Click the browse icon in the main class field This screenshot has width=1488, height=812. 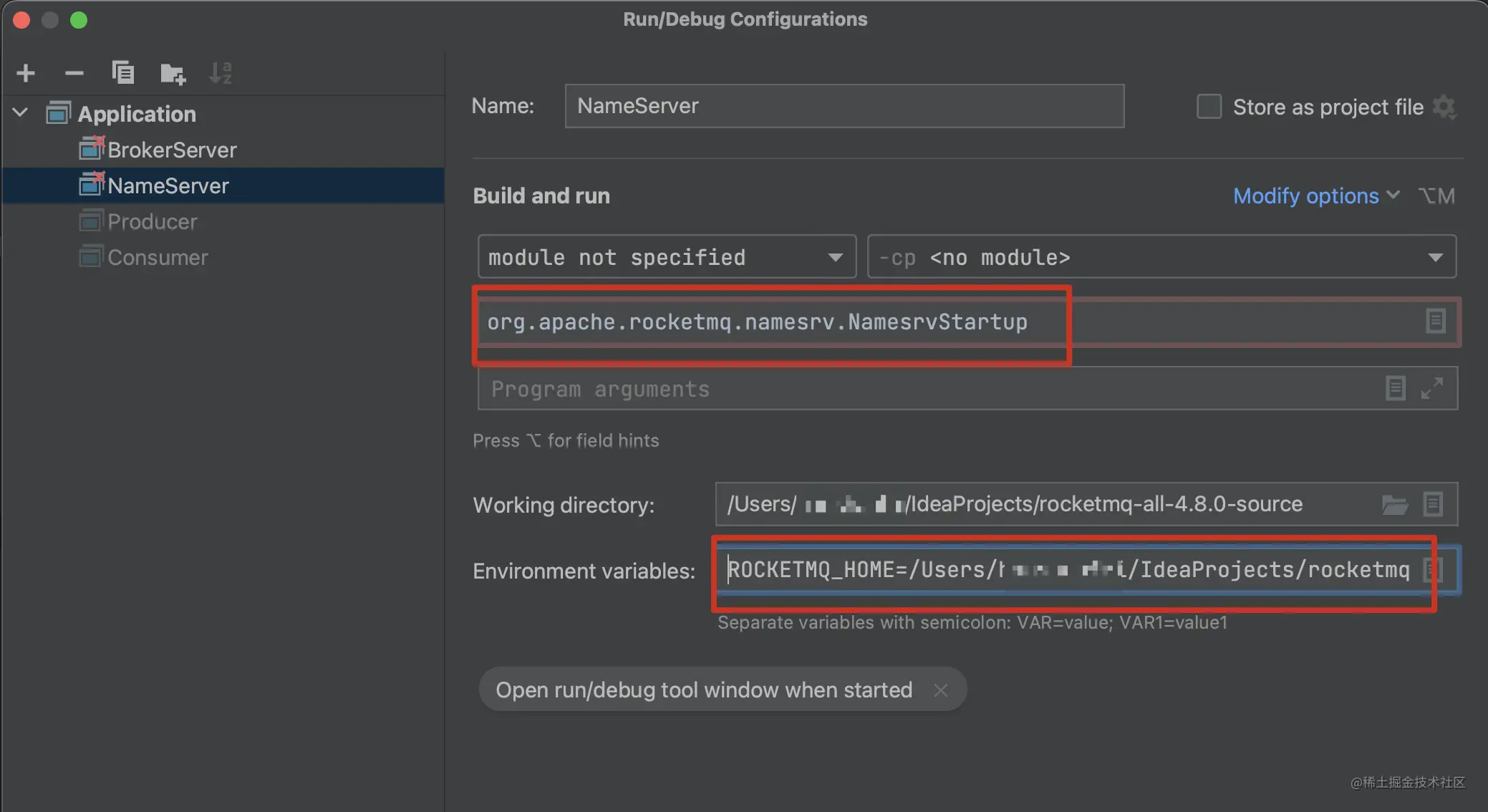[1435, 321]
